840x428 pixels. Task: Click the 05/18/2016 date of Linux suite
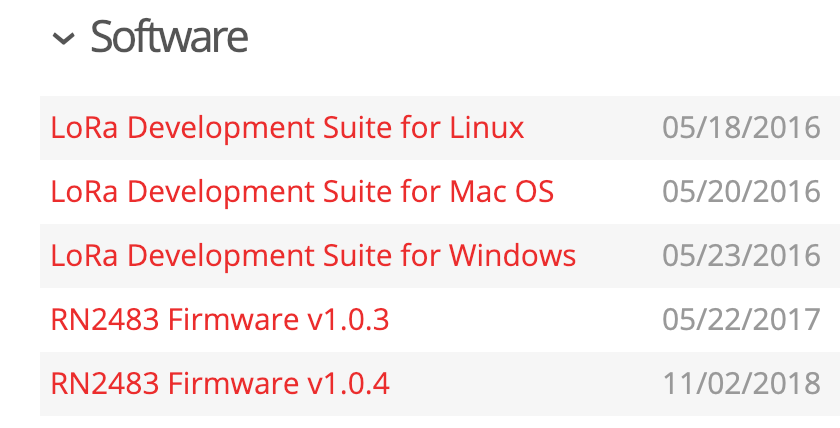[741, 128]
